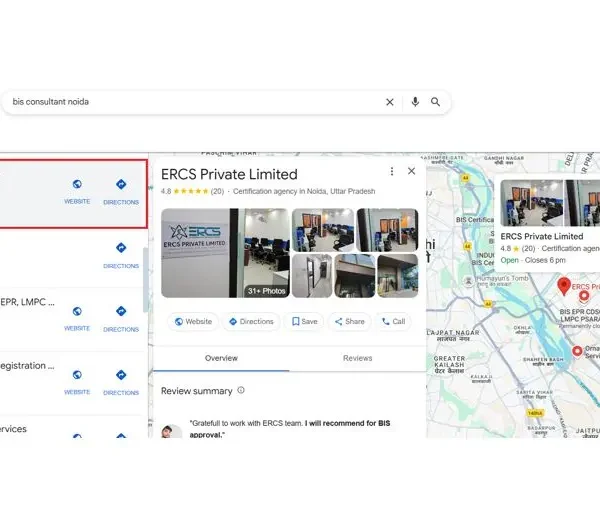This screenshot has width=600, height=522.
Task: Open the ERCS logo photo with 31+ Photos
Action: (225, 253)
